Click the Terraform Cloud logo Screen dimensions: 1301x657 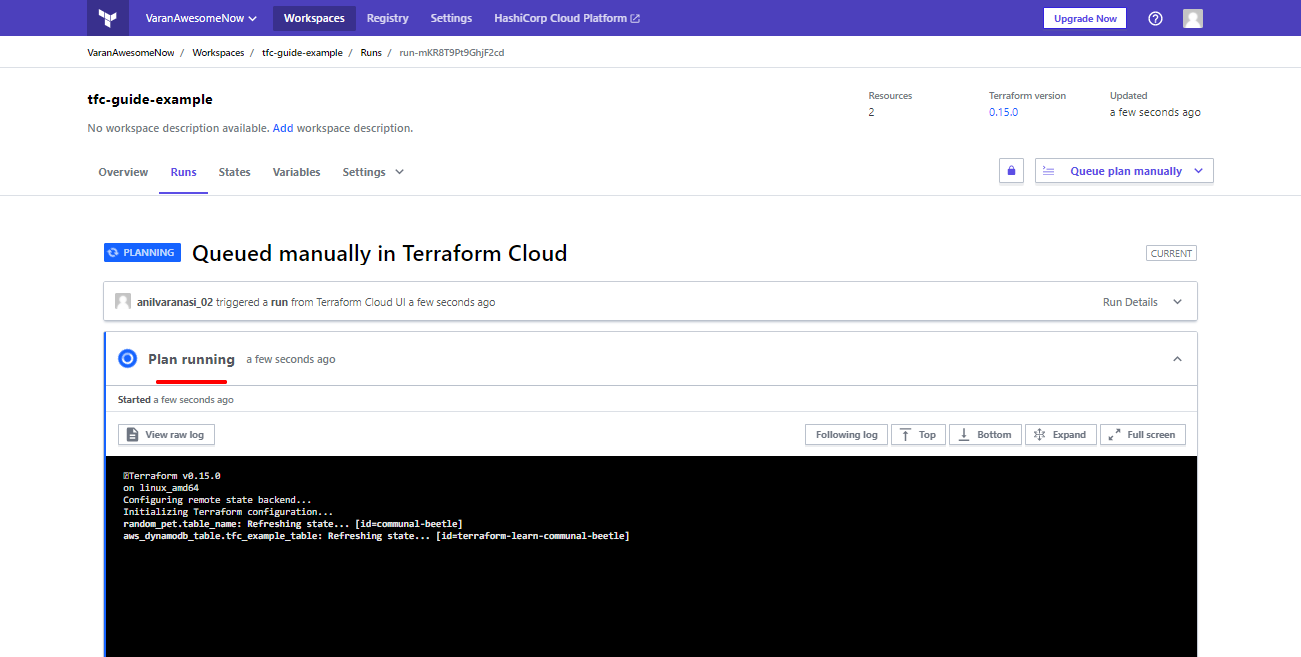coord(108,17)
